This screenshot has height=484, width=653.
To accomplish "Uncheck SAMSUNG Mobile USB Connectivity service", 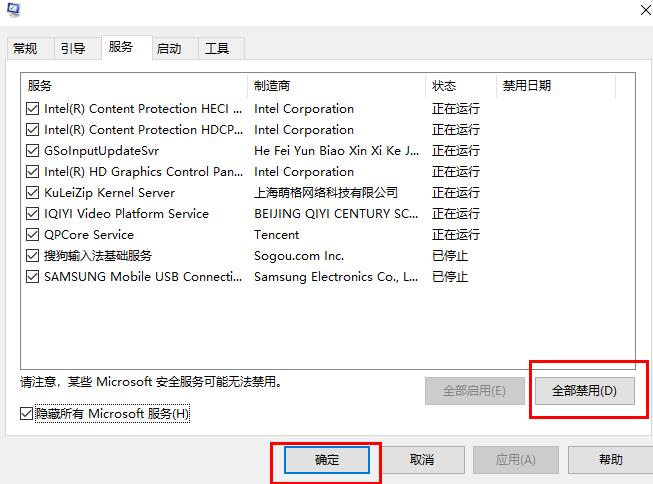I will point(33,277).
